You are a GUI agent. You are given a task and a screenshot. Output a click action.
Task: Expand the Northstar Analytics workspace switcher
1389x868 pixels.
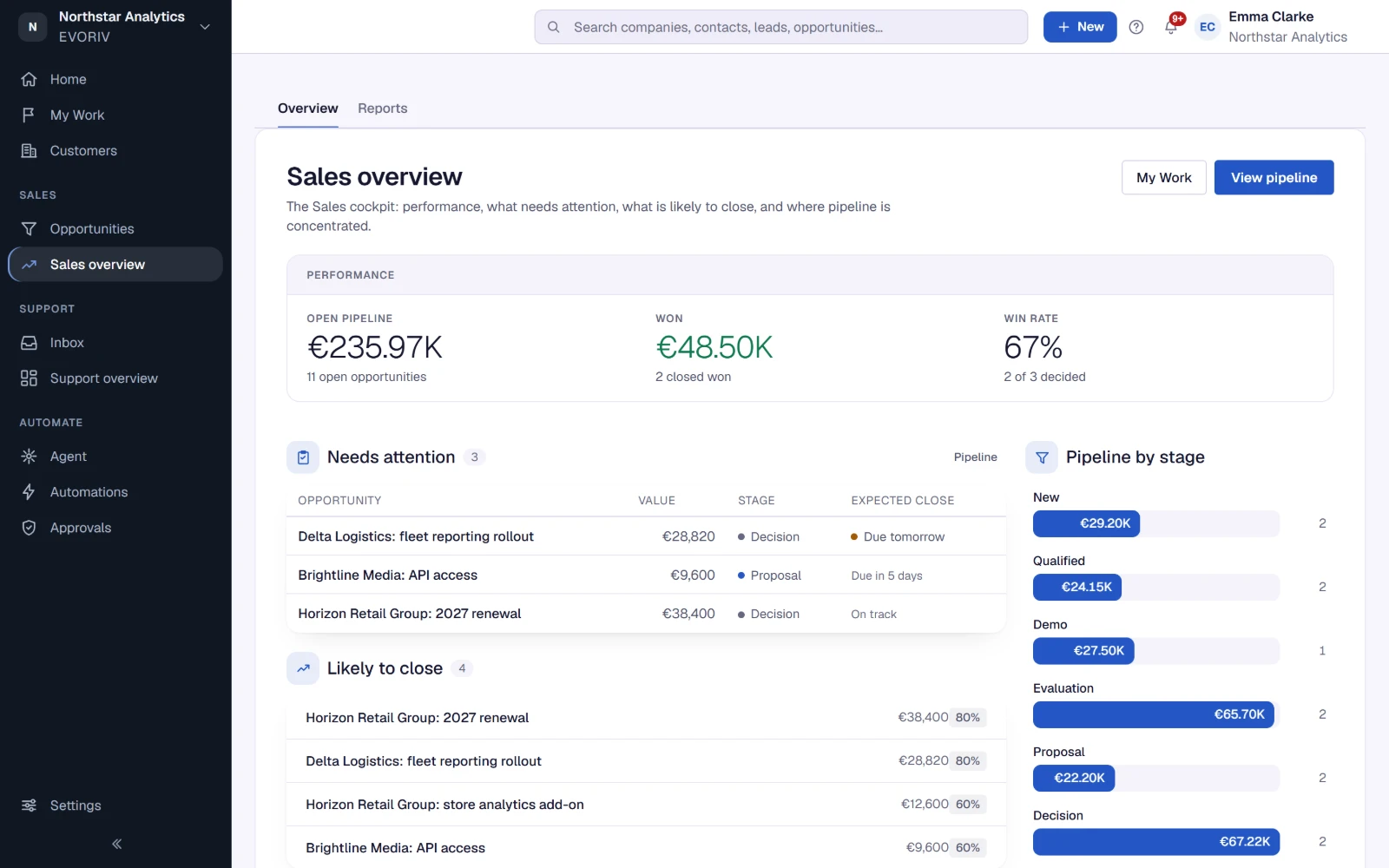coord(115,27)
